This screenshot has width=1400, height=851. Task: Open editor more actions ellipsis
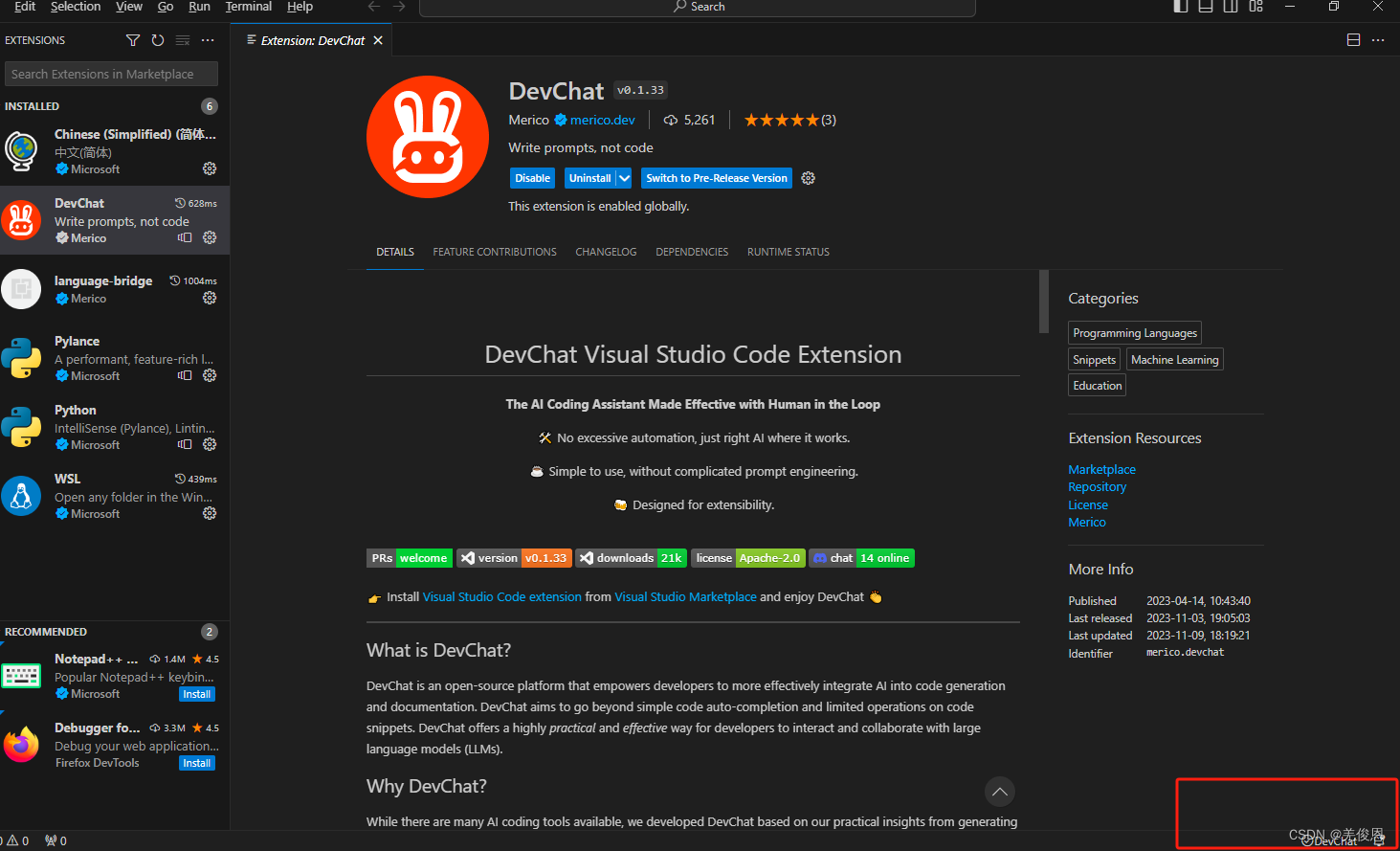pyautogui.click(x=1378, y=40)
